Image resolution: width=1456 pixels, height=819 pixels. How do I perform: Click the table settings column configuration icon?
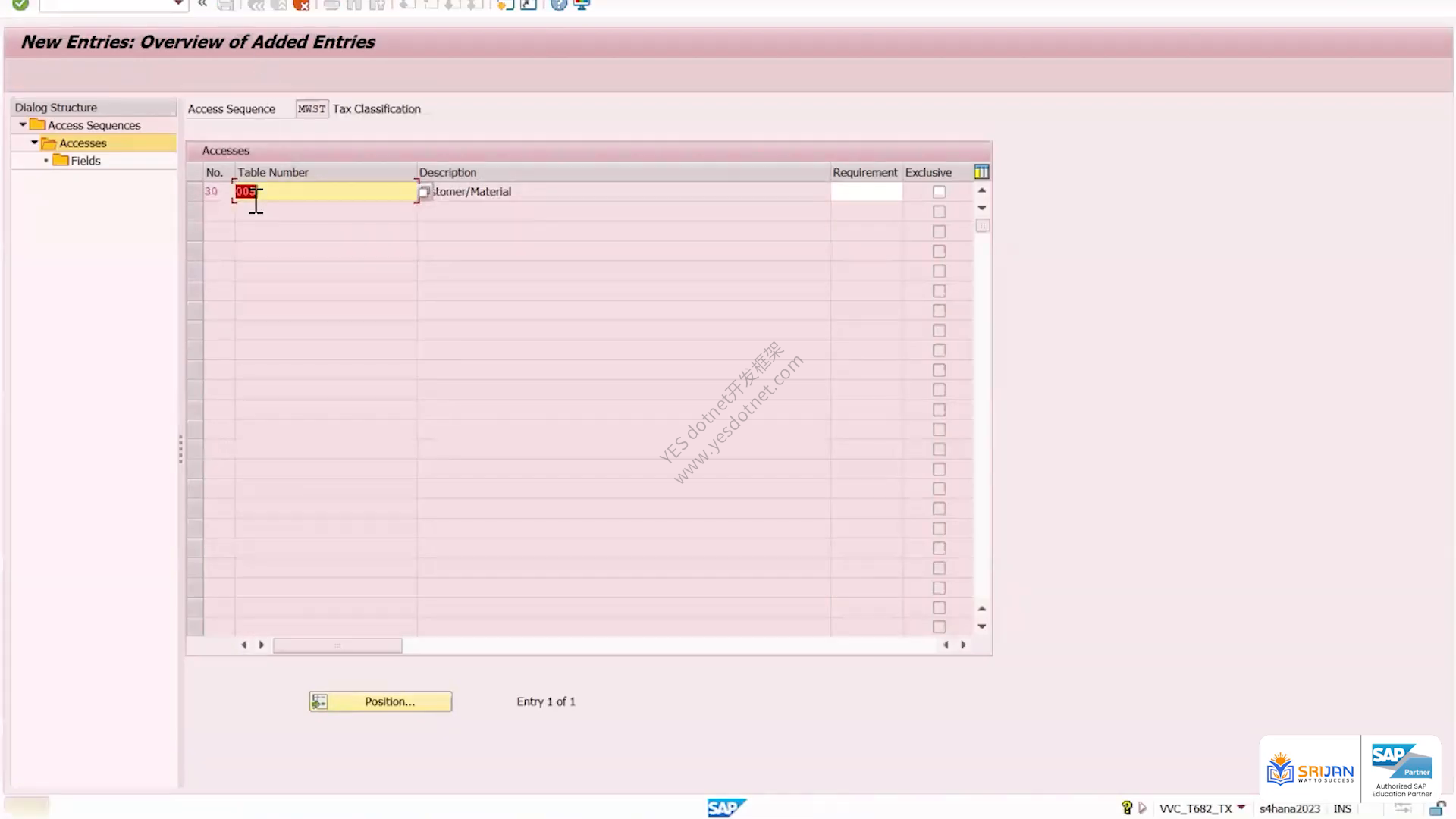(981, 172)
